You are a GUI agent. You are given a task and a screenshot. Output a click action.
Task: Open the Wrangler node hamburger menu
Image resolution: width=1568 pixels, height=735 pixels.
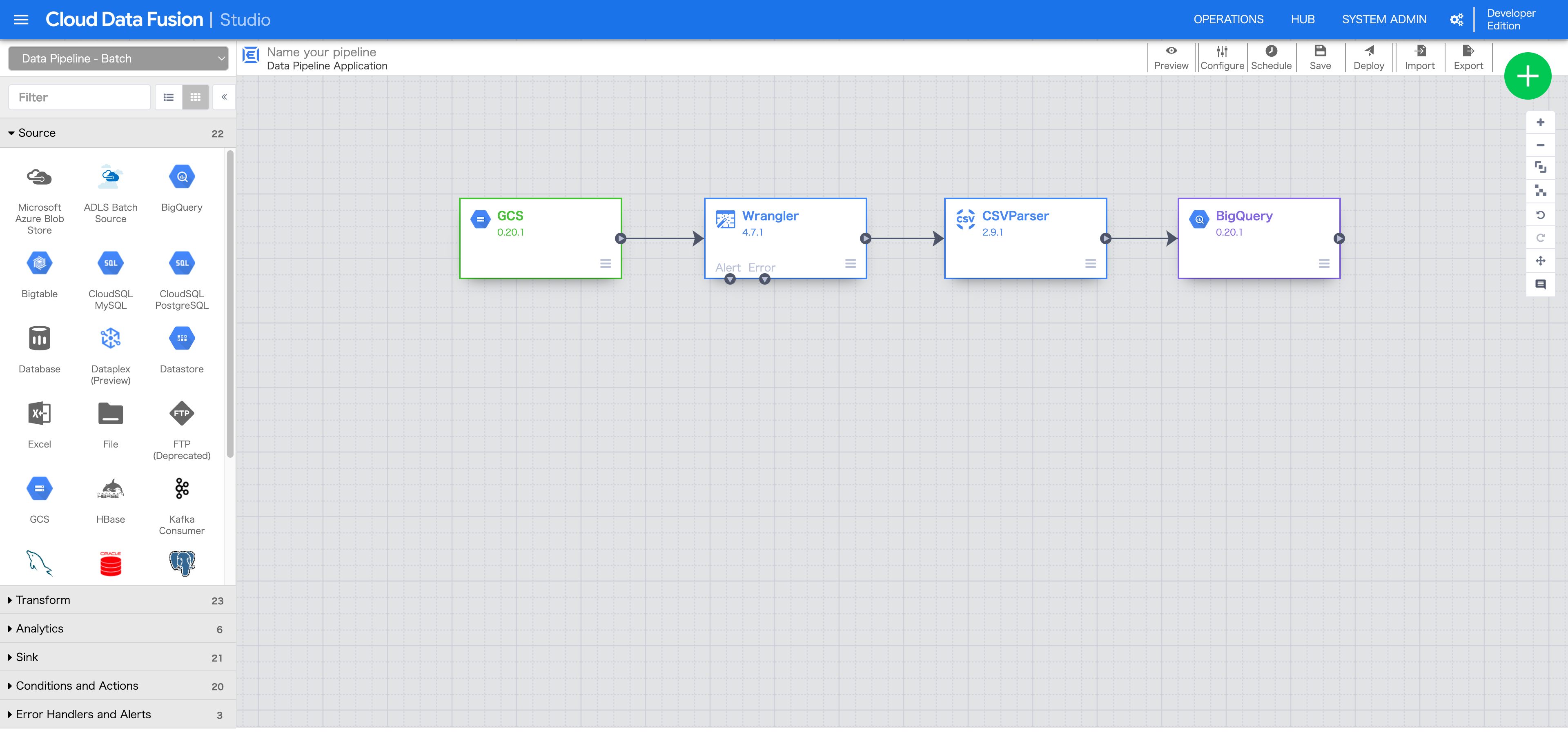(850, 263)
